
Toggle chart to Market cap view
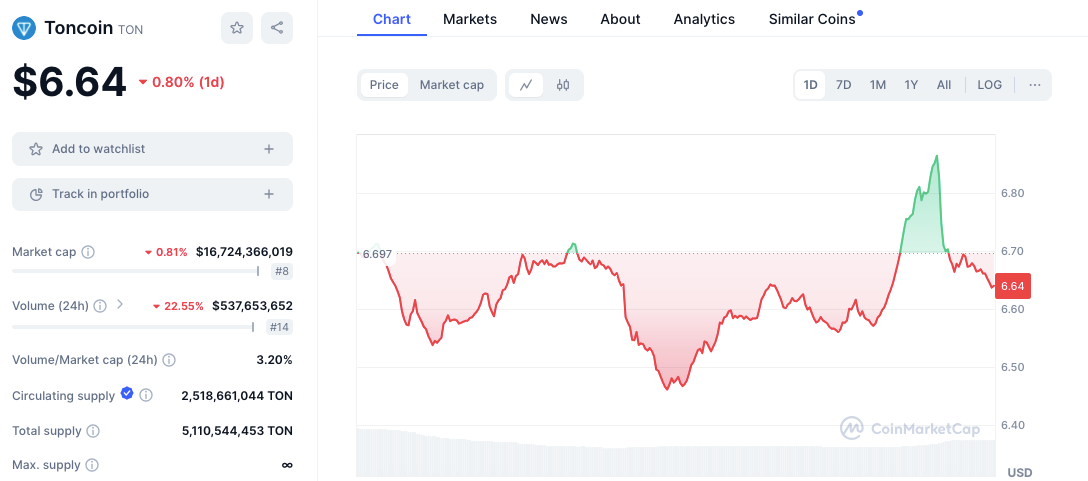(x=451, y=85)
